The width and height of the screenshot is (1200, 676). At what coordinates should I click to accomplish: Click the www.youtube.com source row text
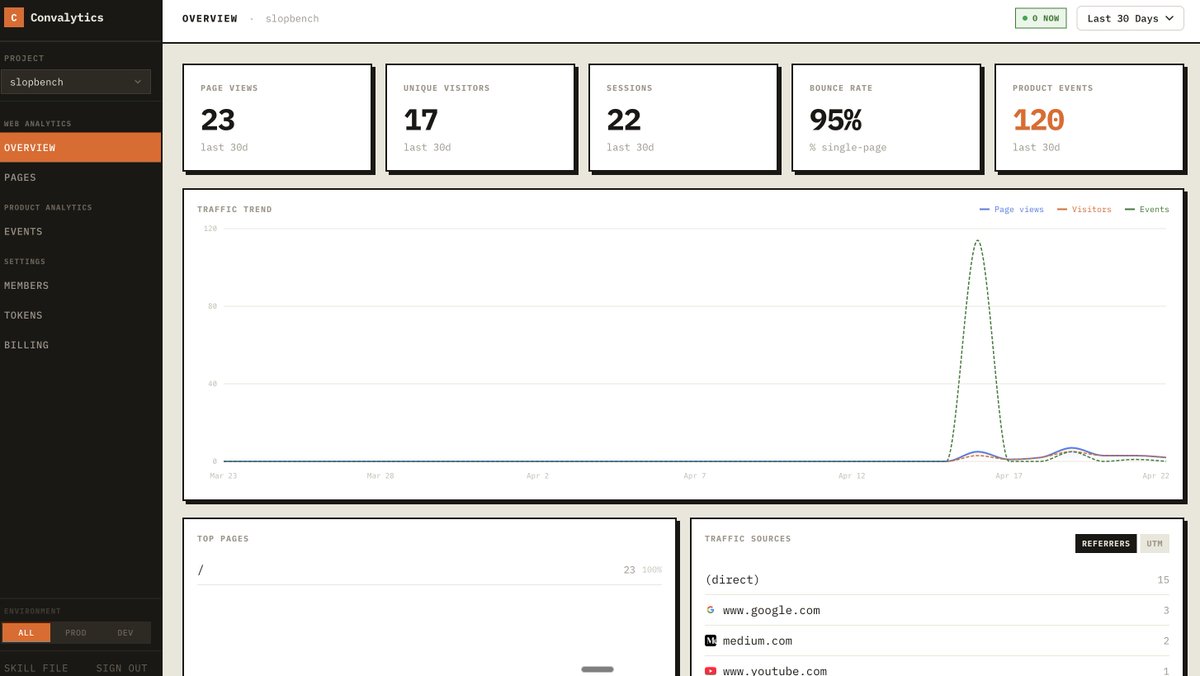(775, 671)
